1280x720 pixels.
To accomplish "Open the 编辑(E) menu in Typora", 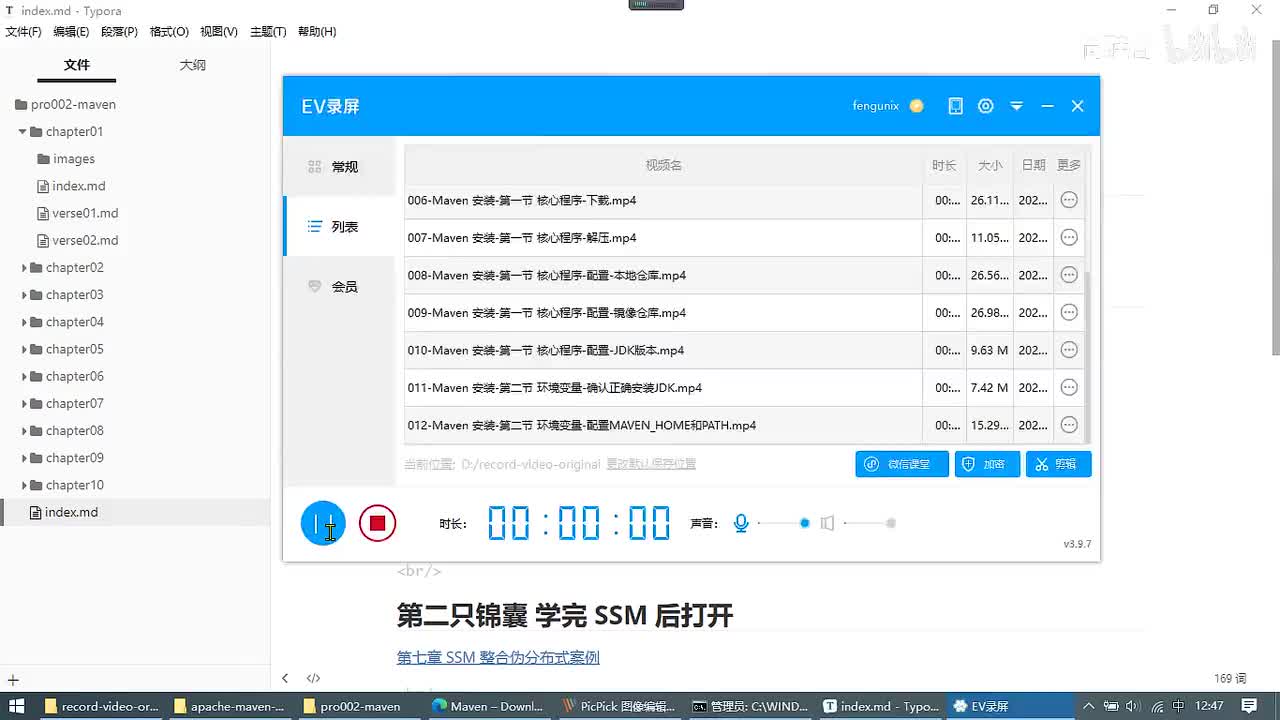I will pos(71,32).
